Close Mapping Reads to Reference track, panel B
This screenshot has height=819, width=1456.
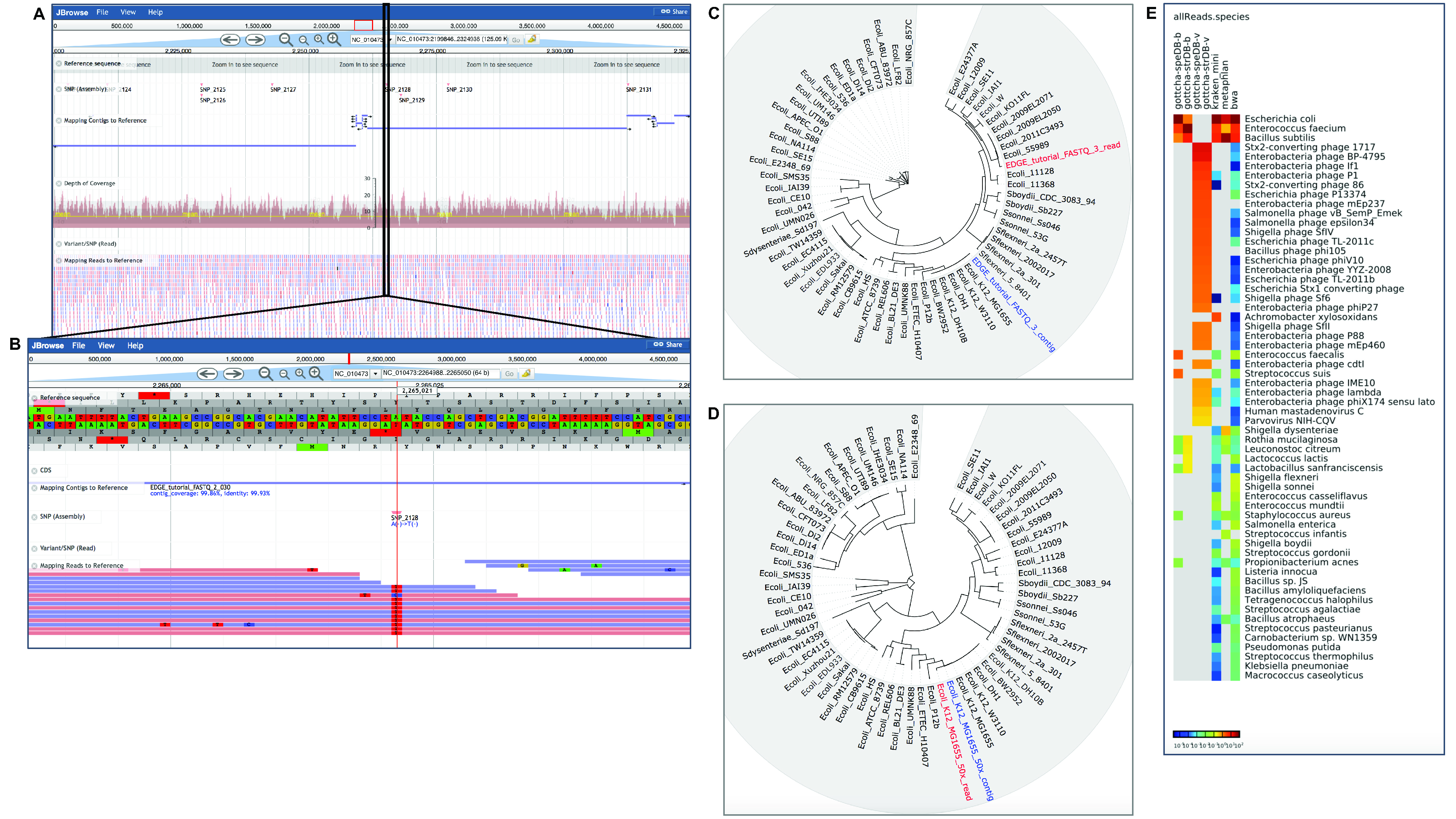[x=35, y=566]
